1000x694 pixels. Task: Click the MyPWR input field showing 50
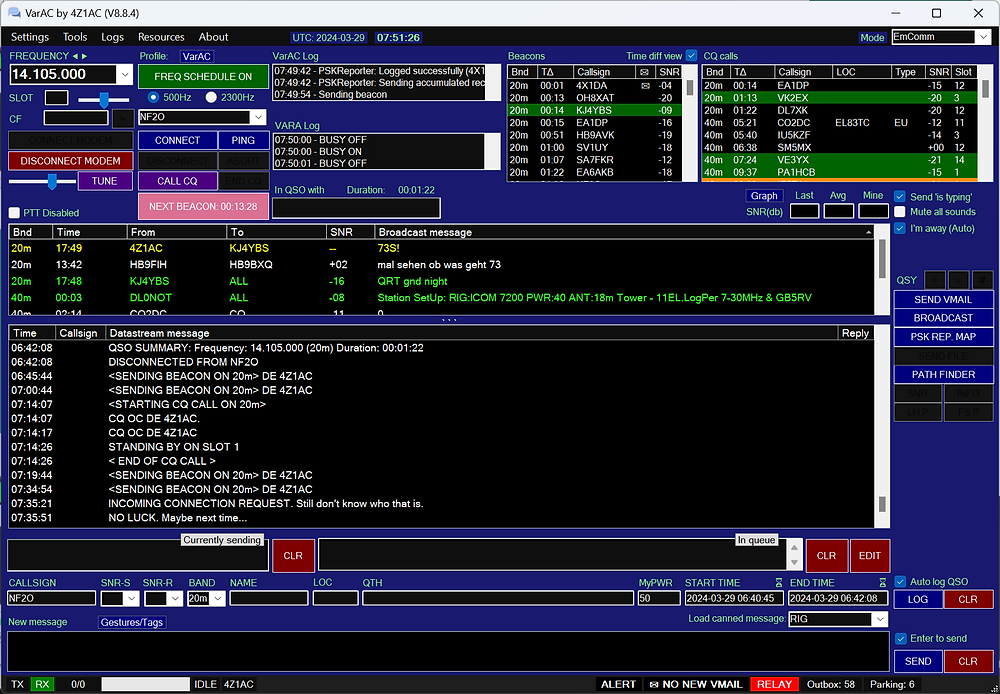[659, 598]
